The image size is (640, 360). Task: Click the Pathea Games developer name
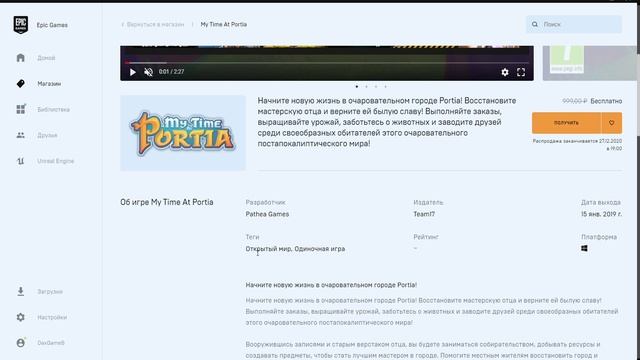[x=267, y=214]
